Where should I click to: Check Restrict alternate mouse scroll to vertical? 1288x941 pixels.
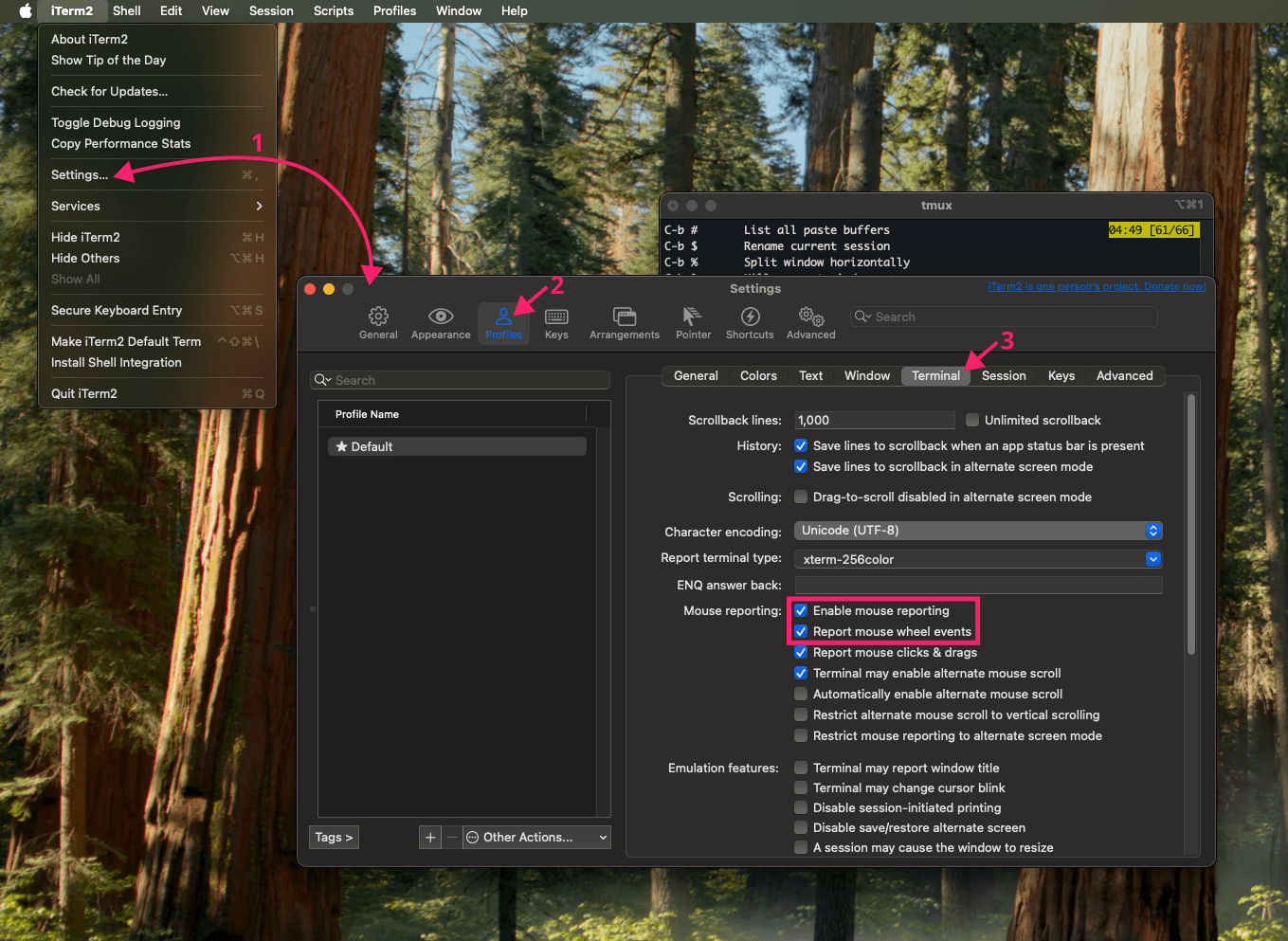pyautogui.click(x=801, y=715)
